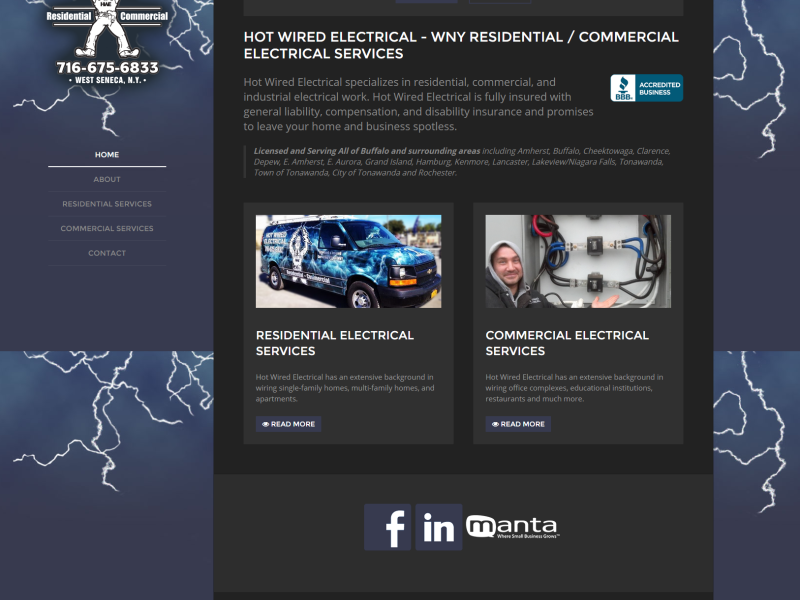Click the West Seneca, N.Y. location text
The height and width of the screenshot is (600, 800).
pyautogui.click(x=107, y=80)
